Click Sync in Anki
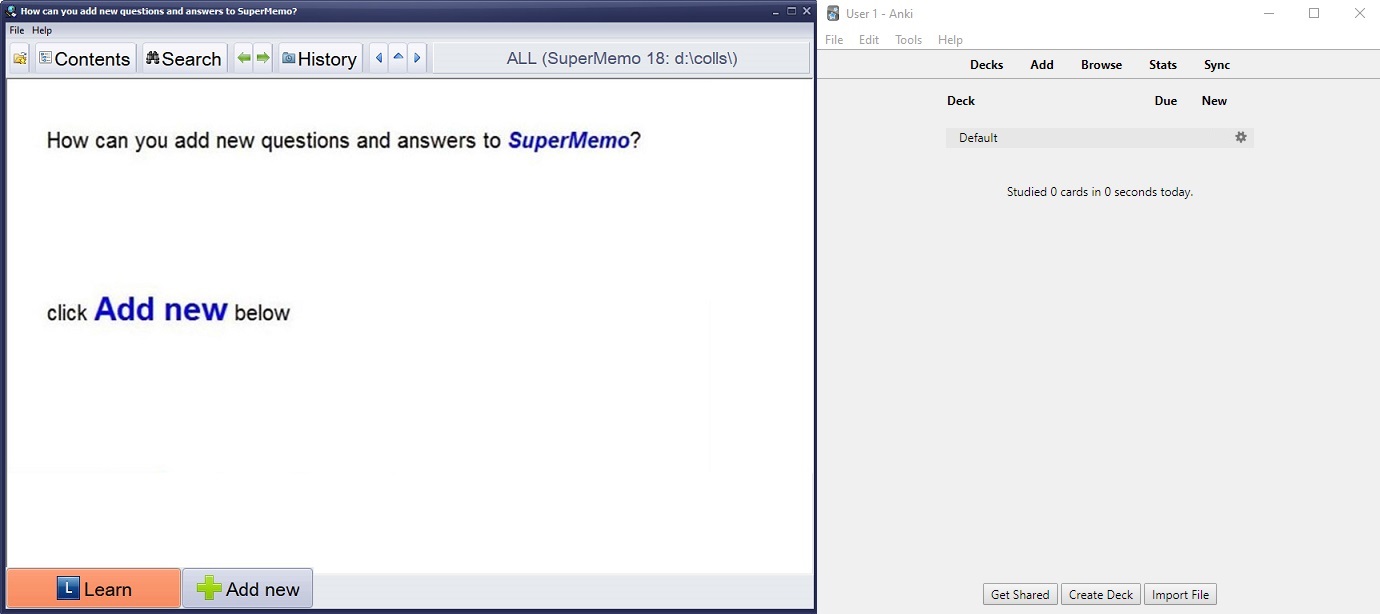1380x614 pixels. tap(1217, 65)
